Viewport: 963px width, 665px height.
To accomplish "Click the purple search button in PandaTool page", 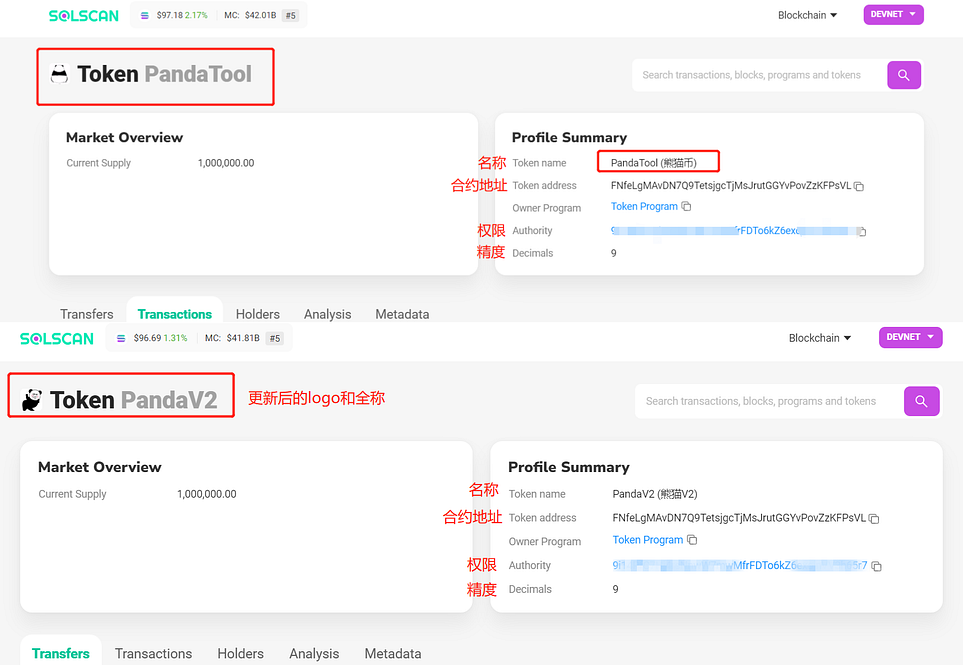I will point(903,75).
